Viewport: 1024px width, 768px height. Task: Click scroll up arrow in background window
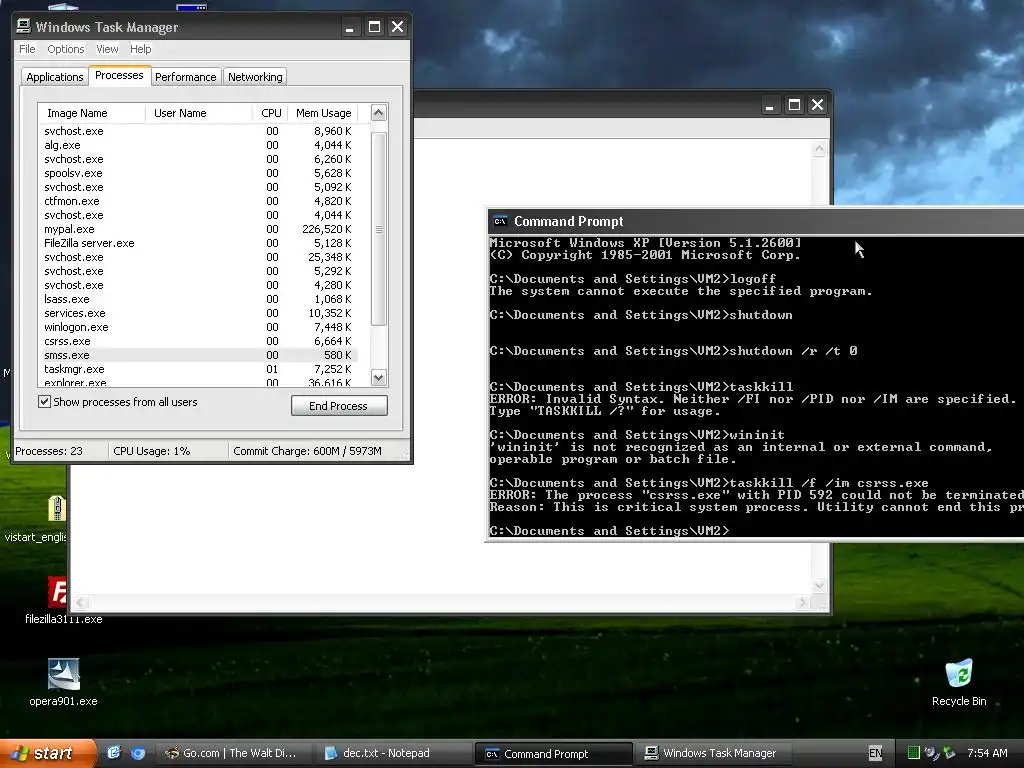point(820,149)
